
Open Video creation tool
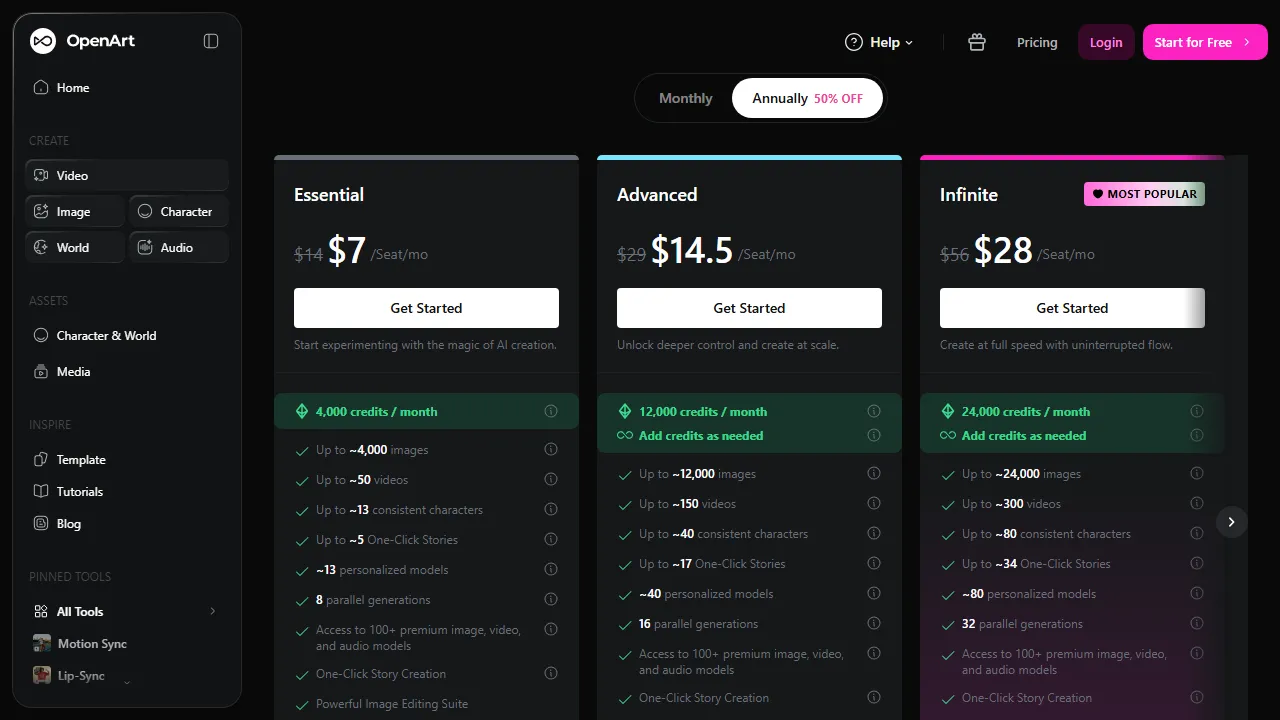(127, 175)
